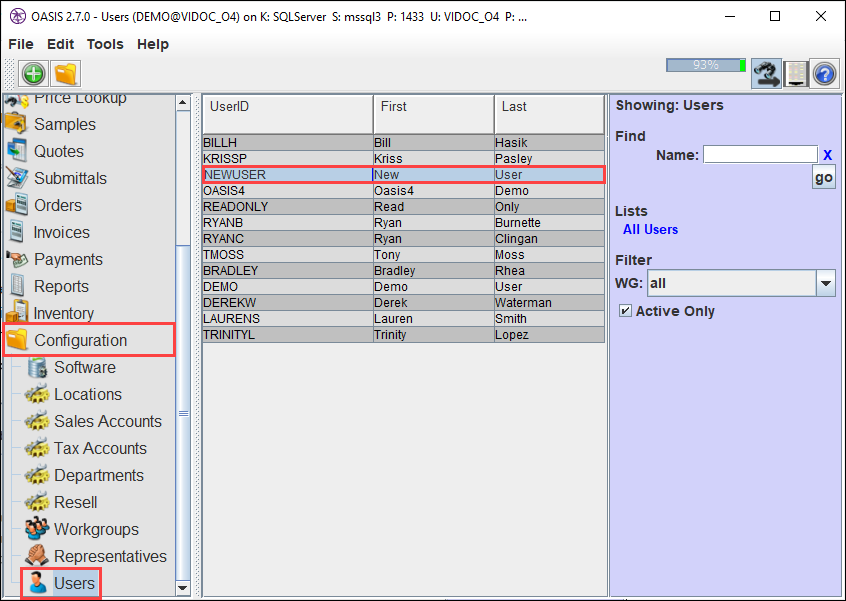Click the sidebar scrollbar thumb
Image resolution: width=846 pixels, height=601 pixels.
click(x=183, y=413)
